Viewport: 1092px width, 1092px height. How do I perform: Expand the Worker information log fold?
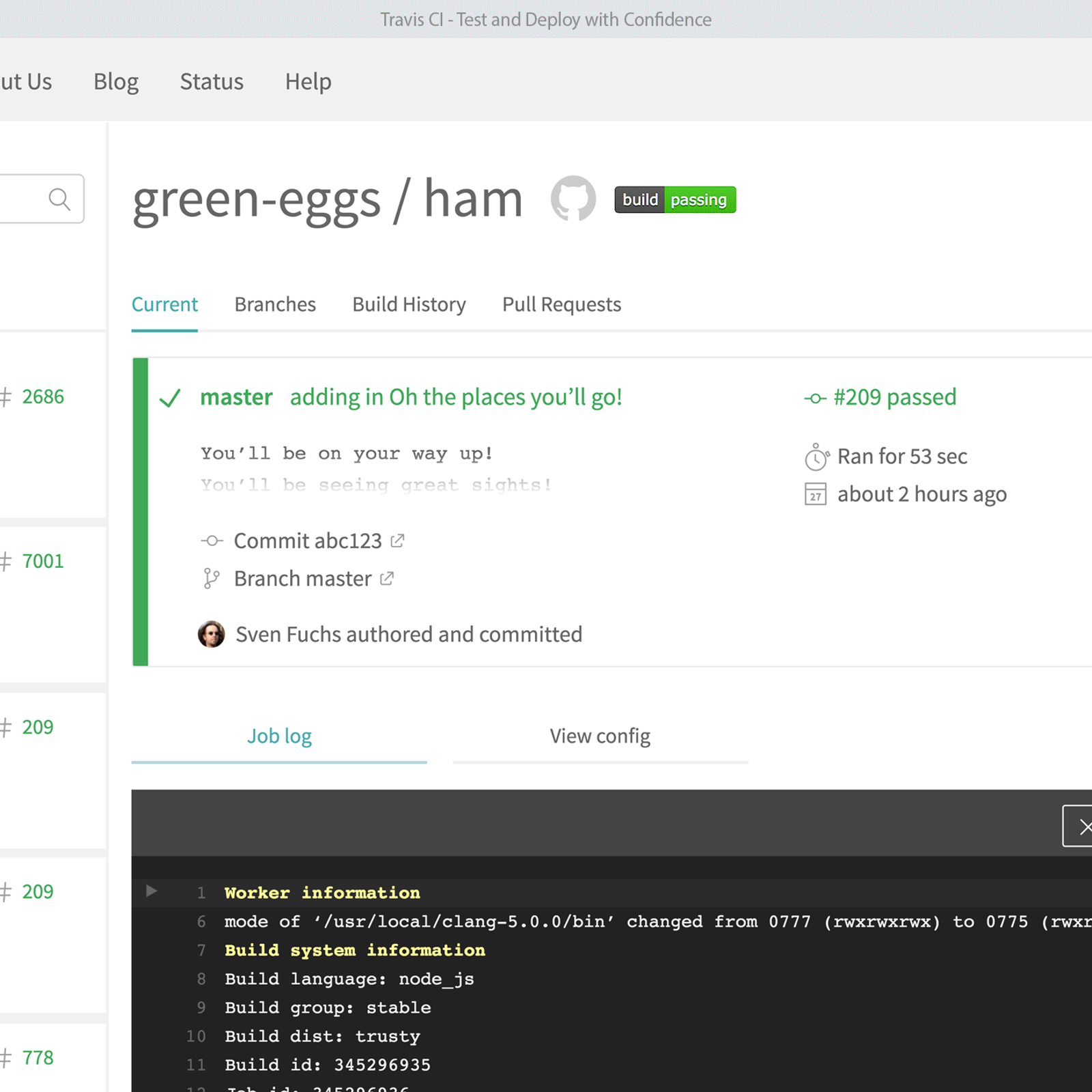[152, 891]
